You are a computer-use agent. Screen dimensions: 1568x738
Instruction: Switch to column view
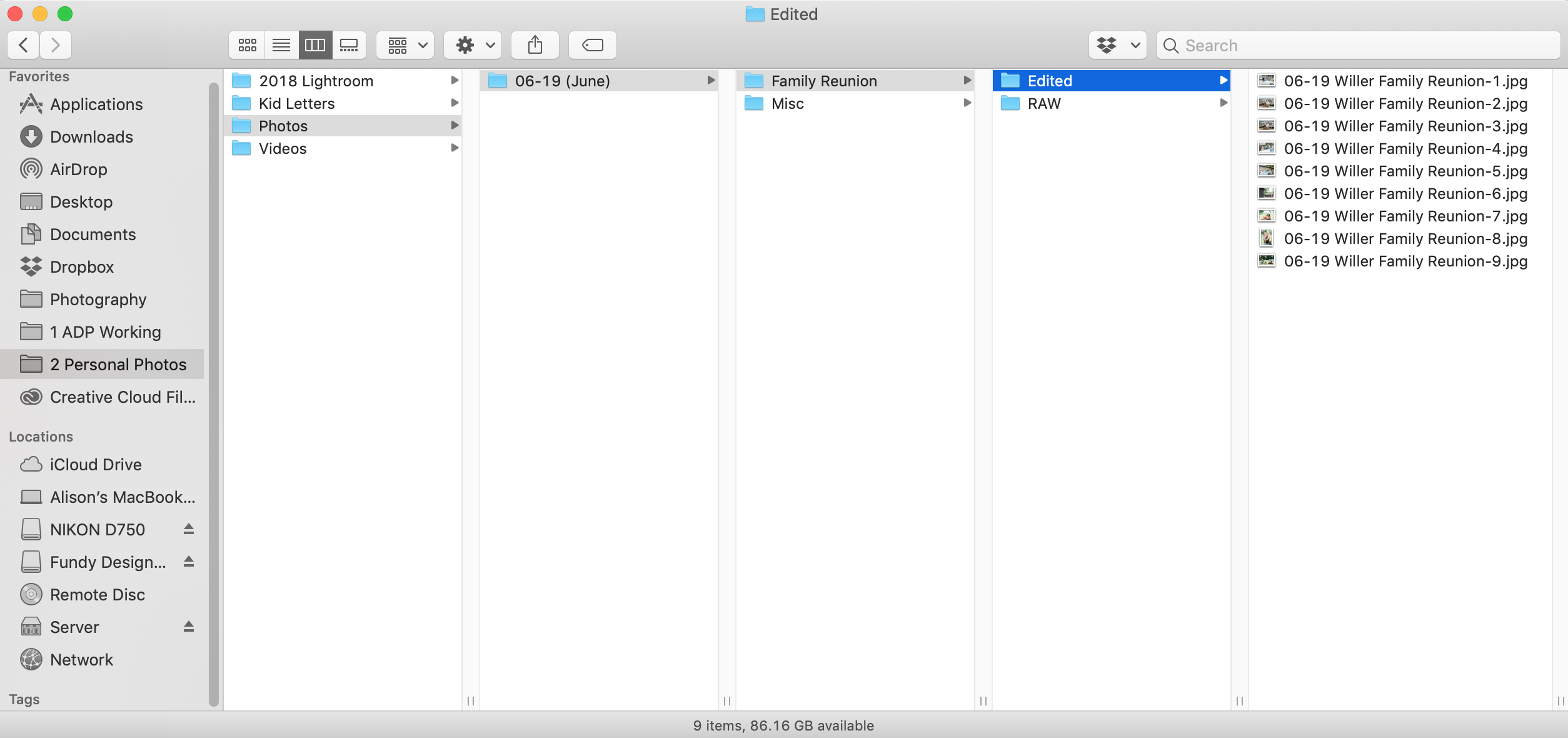click(315, 45)
